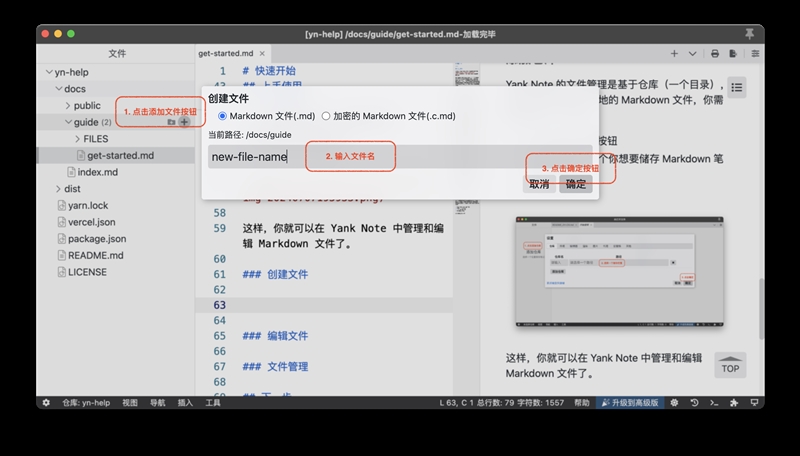
Task: Toggle the outline list icon in the preview
Action: point(736,88)
